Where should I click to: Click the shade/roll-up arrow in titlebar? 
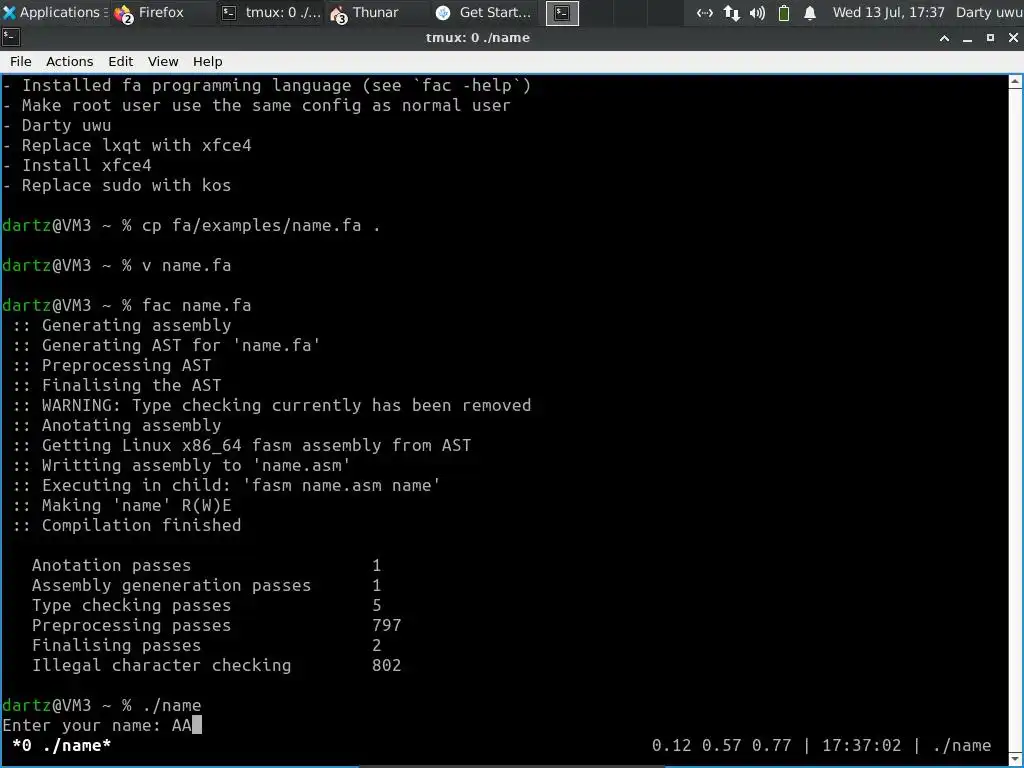pos(944,39)
